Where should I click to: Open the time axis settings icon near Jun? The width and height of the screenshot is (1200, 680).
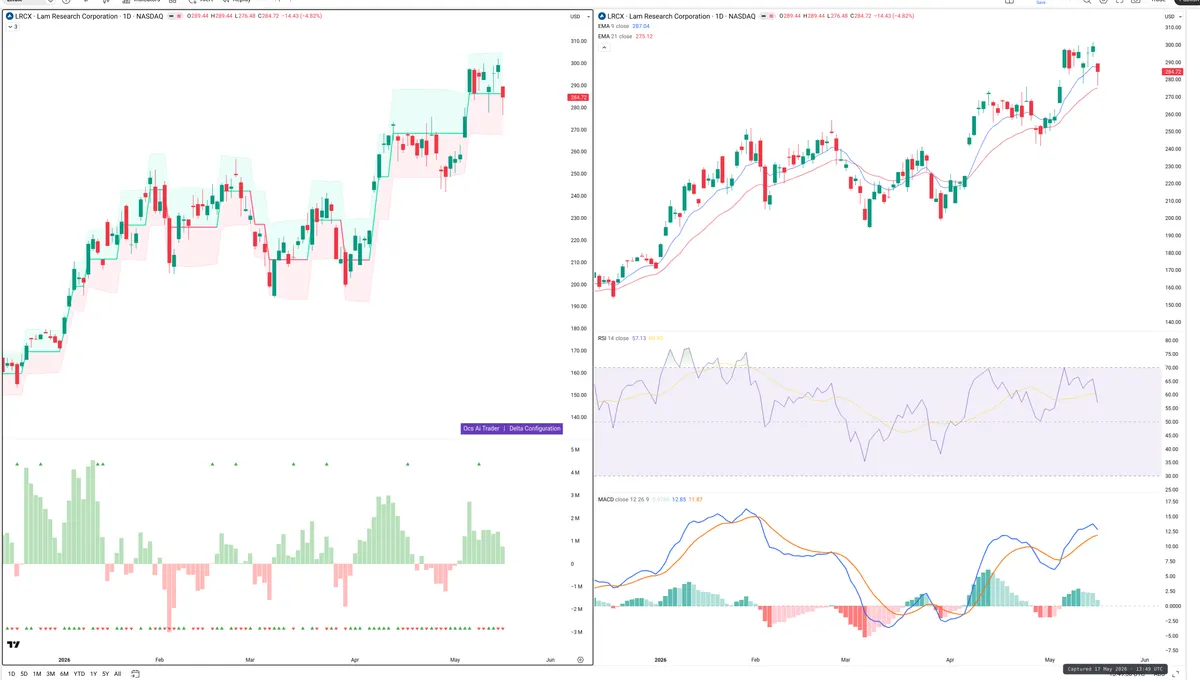580,660
